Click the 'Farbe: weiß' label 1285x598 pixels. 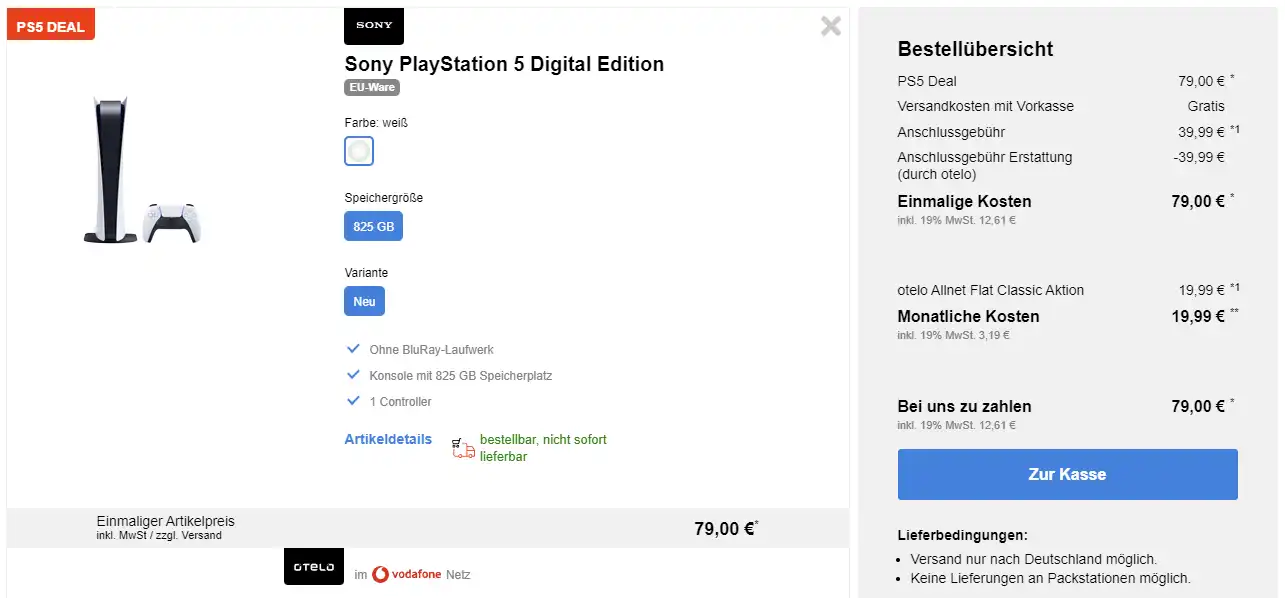(376, 123)
